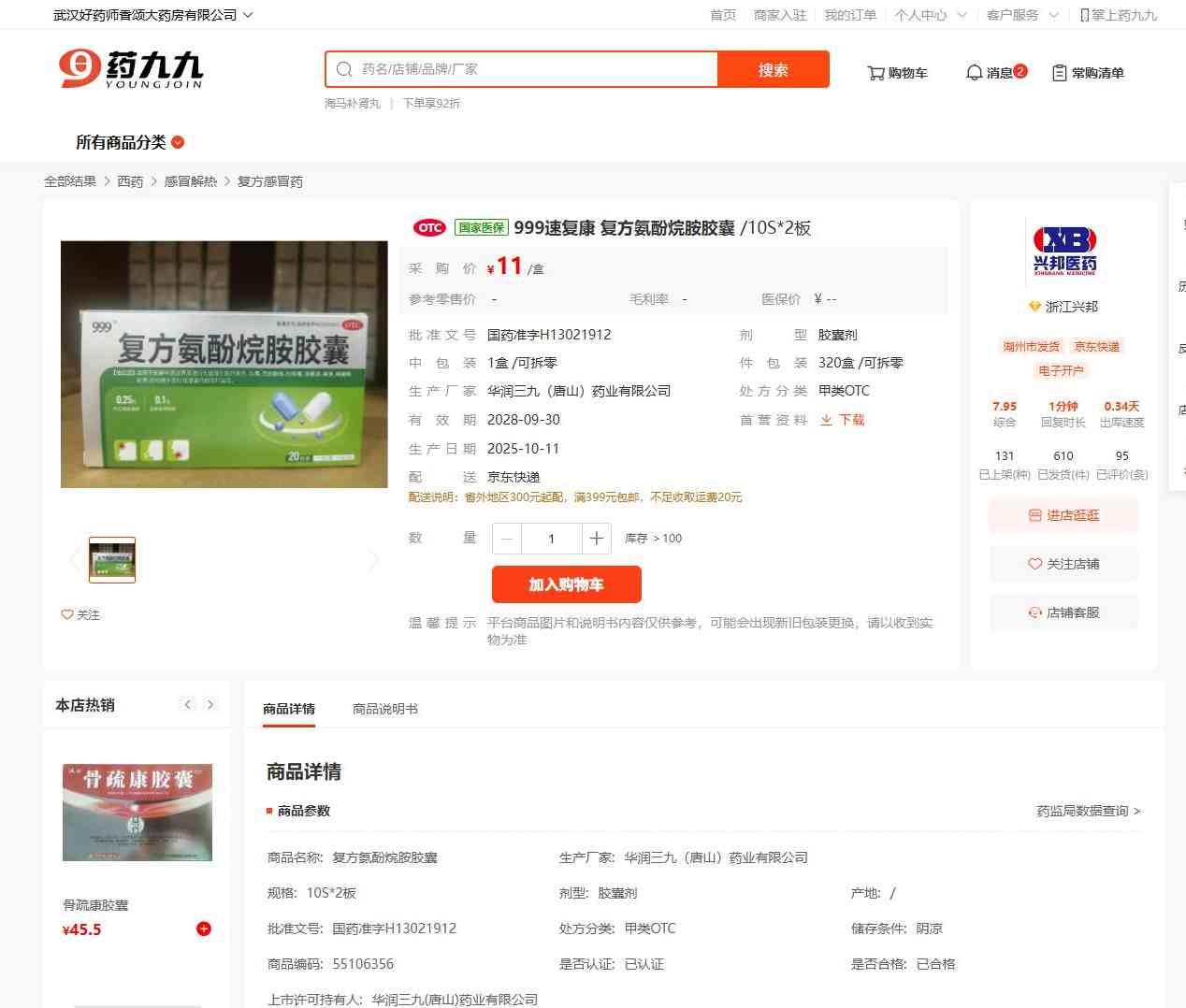Screen dimensions: 1186x1008
Task: Open the frequent purchase list icon
Action: [1059, 73]
